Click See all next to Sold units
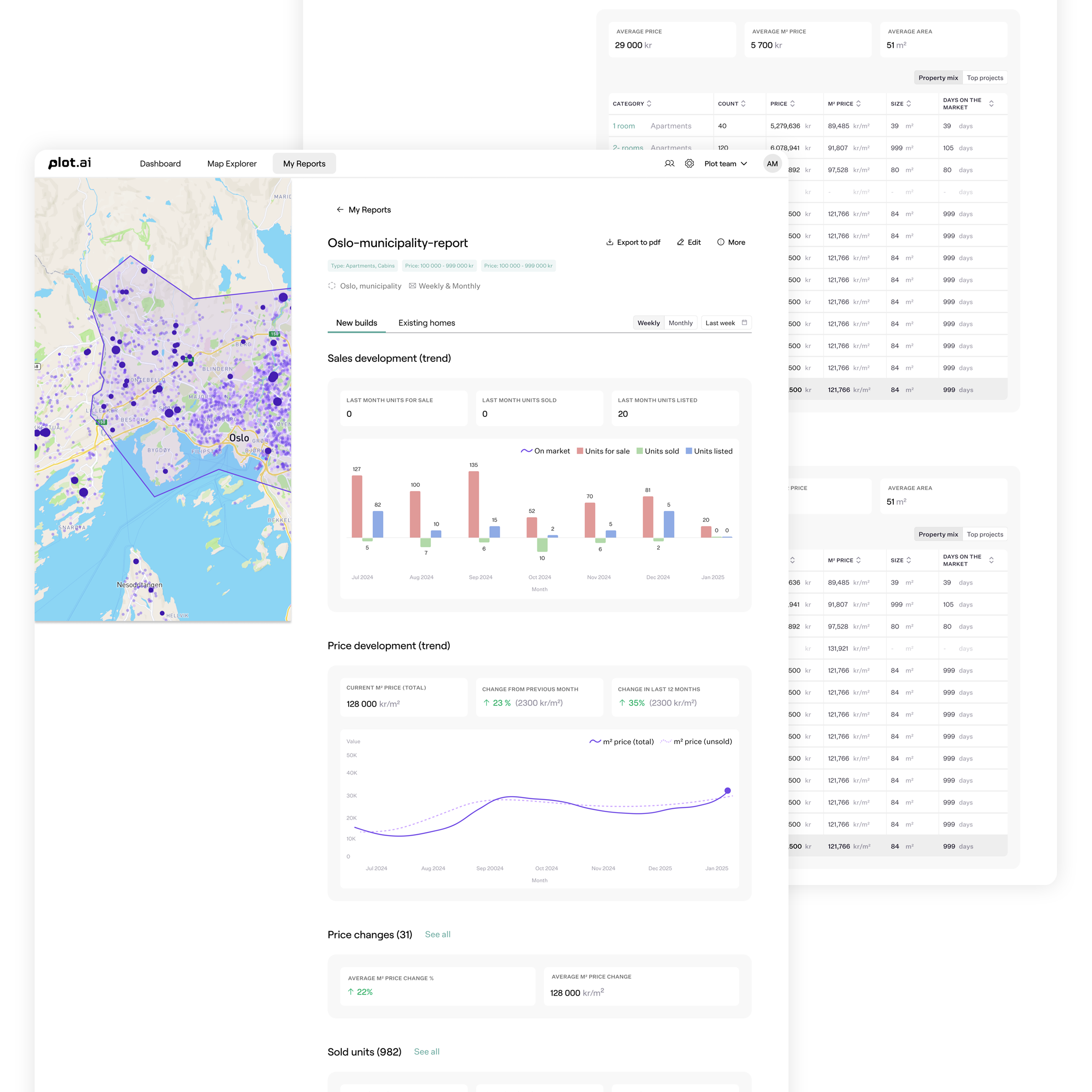Image resolution: width=1092 pixels, height=1092 pixels. [427, 1052]
